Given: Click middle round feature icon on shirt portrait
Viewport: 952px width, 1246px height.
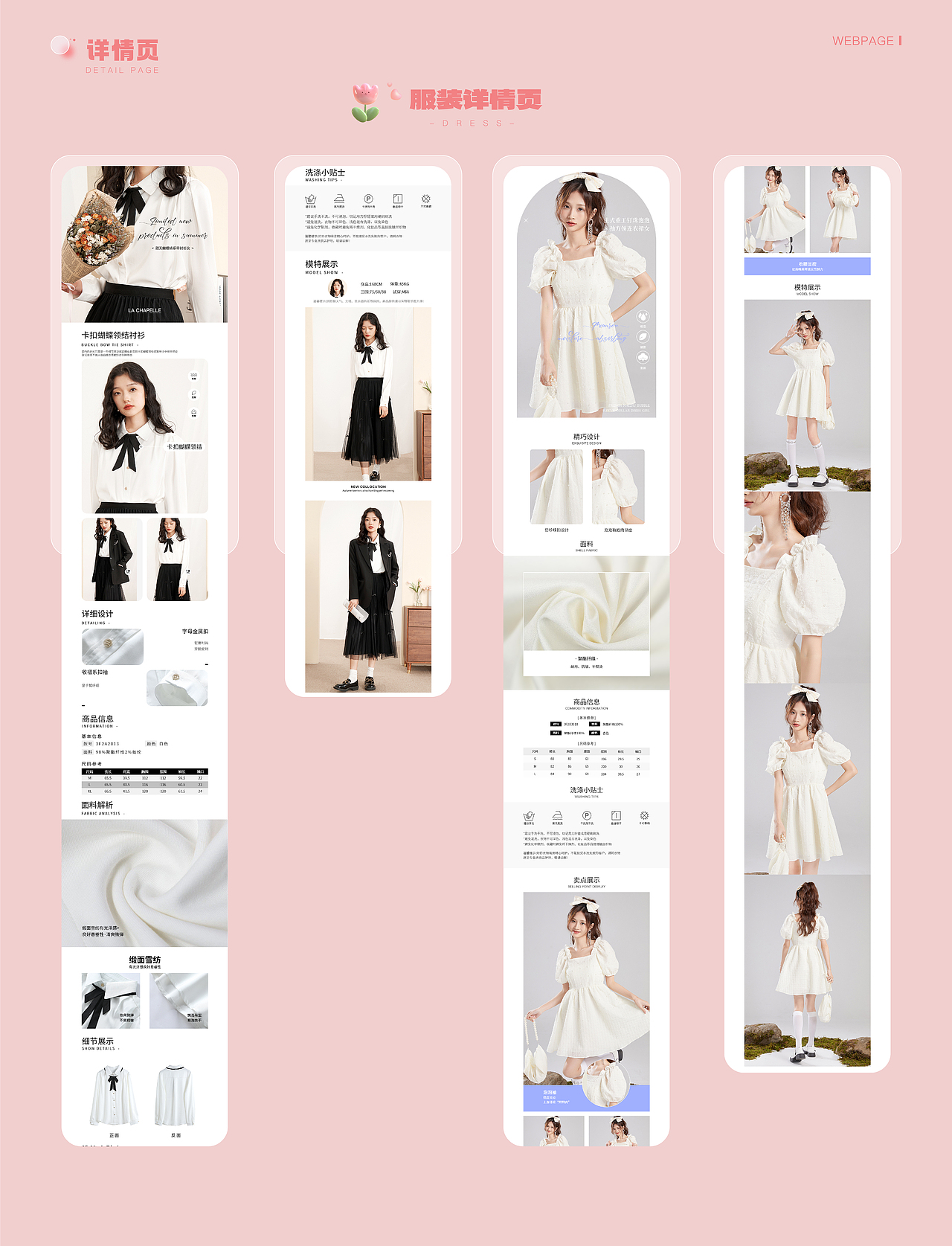Looking at the screenshot, I should (194, 394).
